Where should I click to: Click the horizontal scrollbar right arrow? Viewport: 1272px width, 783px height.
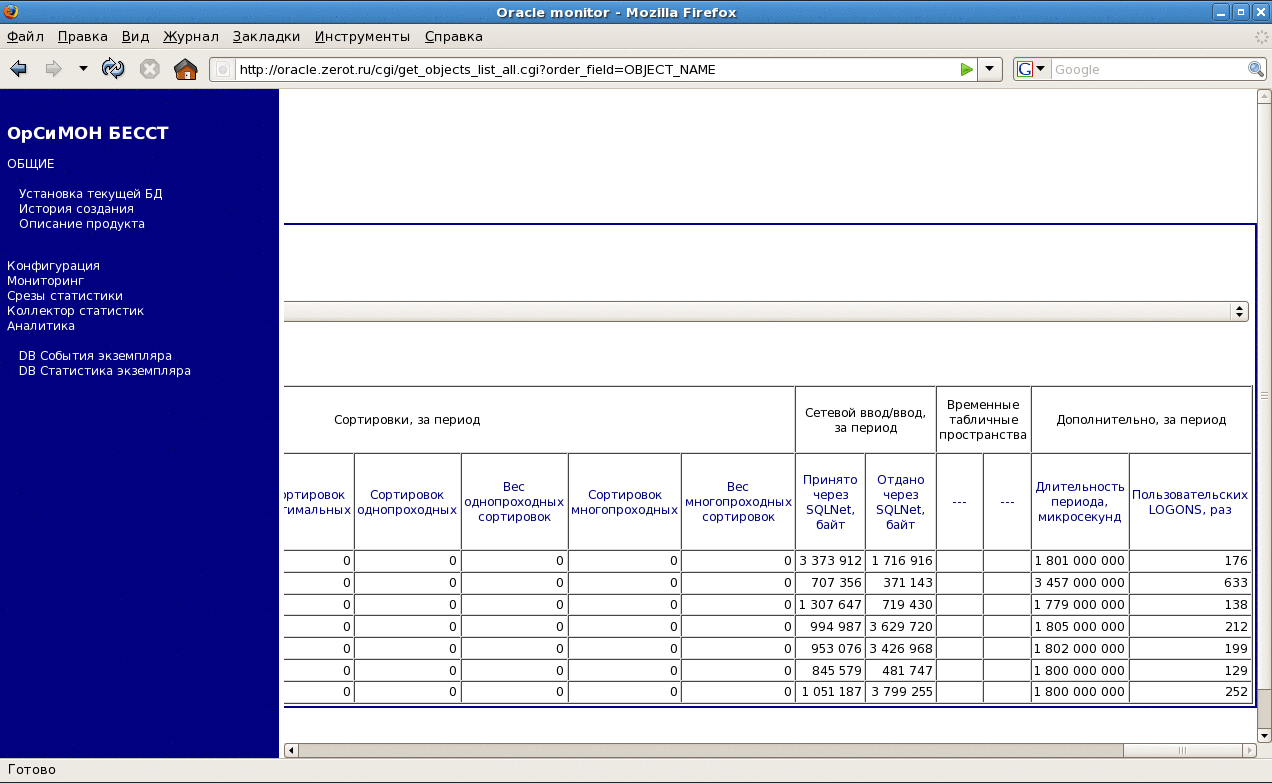1249,750
